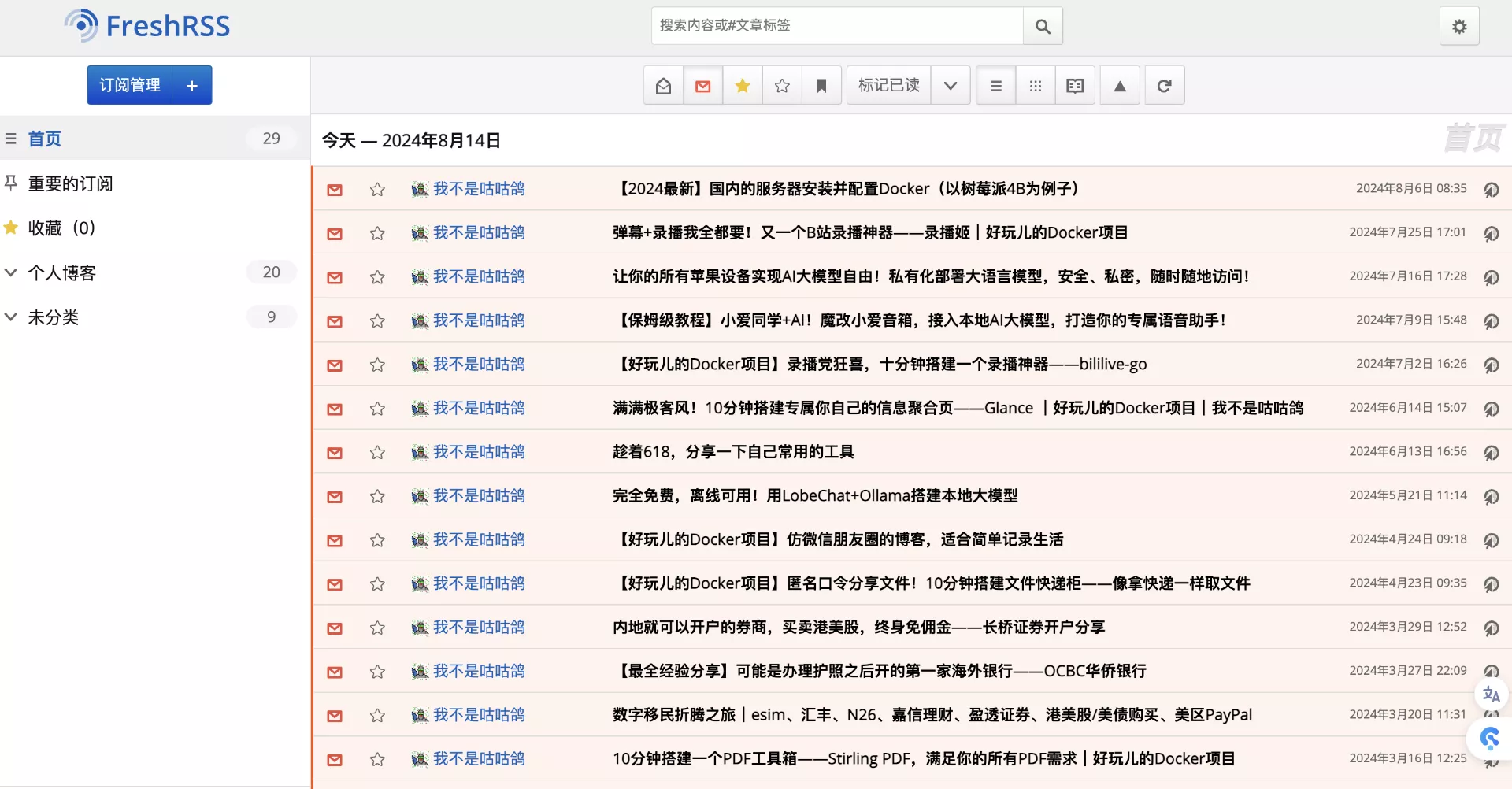Toggle read state of 小爱同学+AI article
Viewport: 1512px width, 789px height.
click(x=335, y=321)
